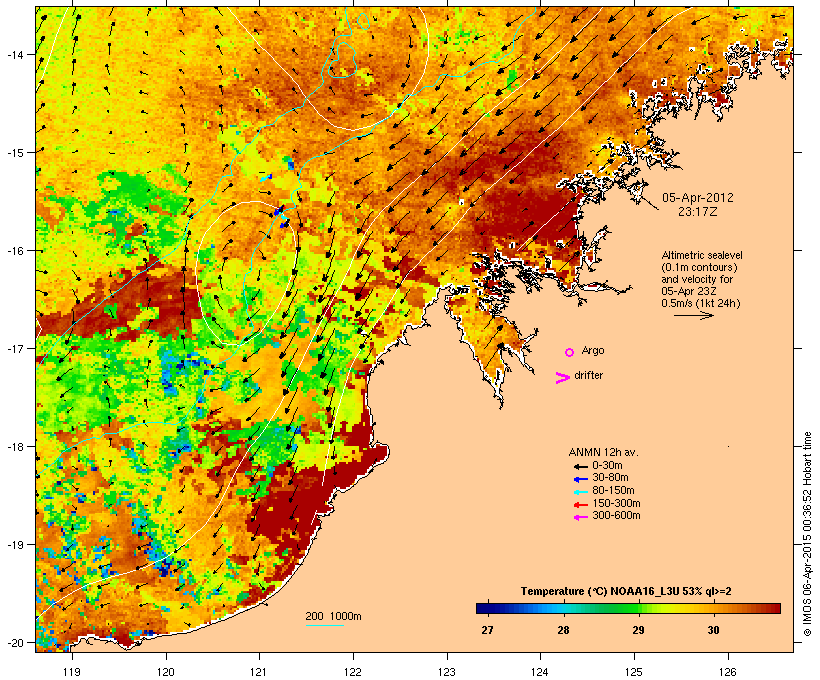Click the "0.5m/s (1kt 24h)" label
The width and height of the screenshot is (820, 680).
701,303
